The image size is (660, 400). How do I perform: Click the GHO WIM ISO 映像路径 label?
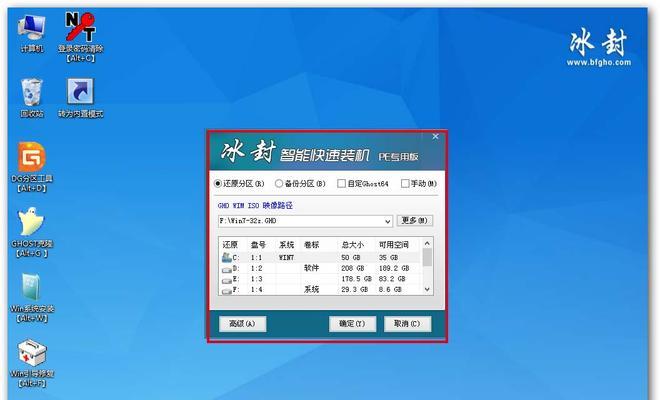tap(255, 205)
